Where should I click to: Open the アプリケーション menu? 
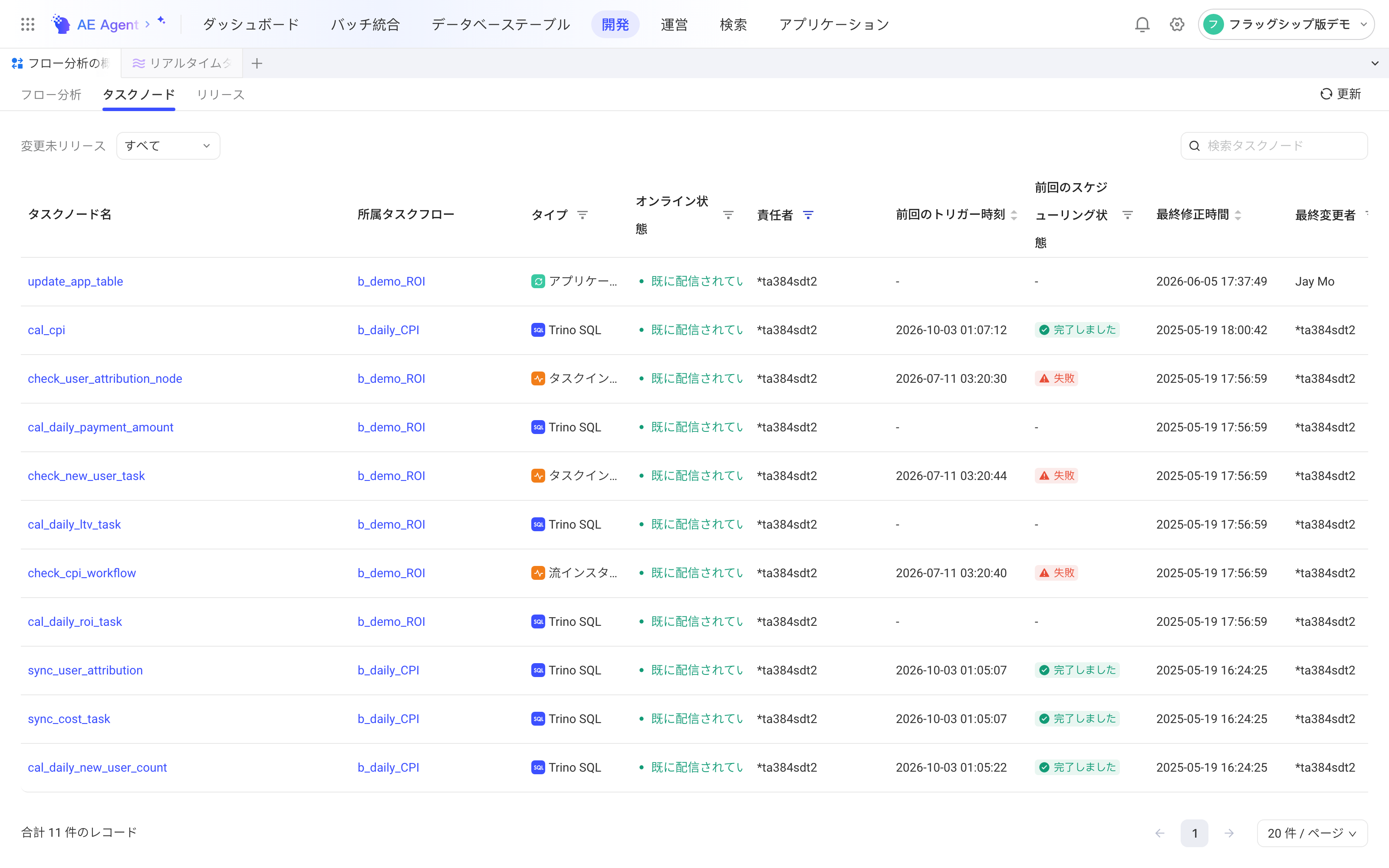pos(834,24)
